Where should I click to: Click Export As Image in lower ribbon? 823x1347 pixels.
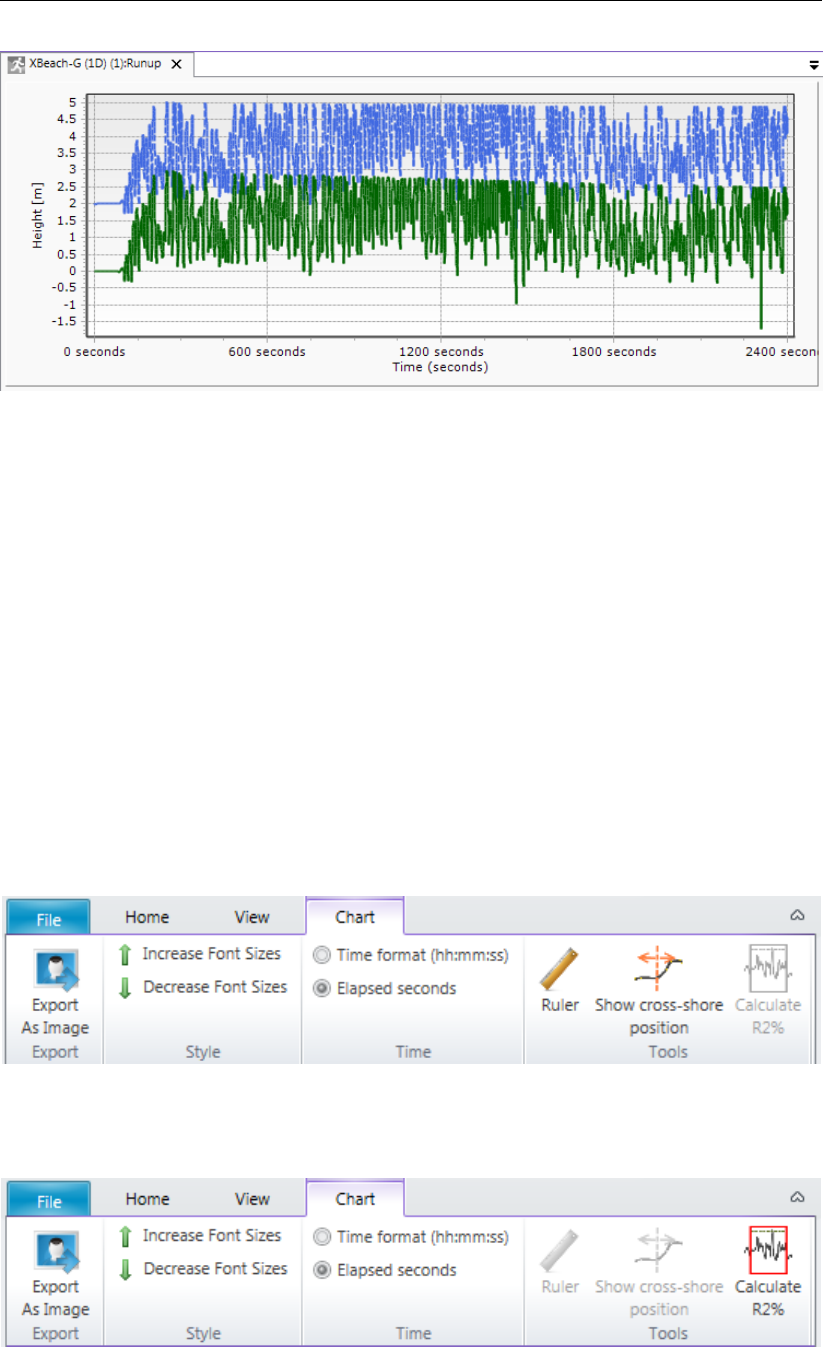pyautogui.click(x=55, y=1275)
